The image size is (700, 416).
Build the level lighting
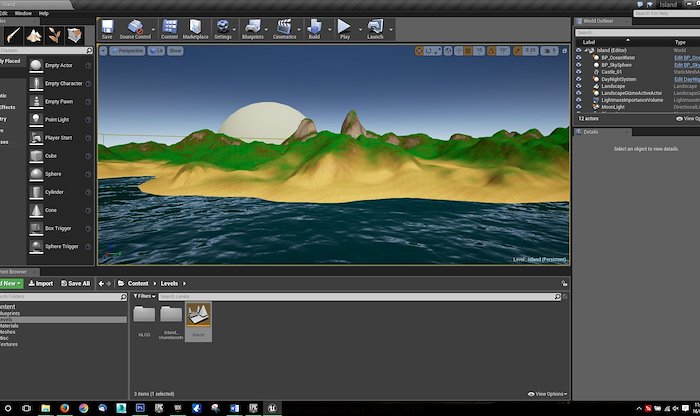click(x=314, y=29)
